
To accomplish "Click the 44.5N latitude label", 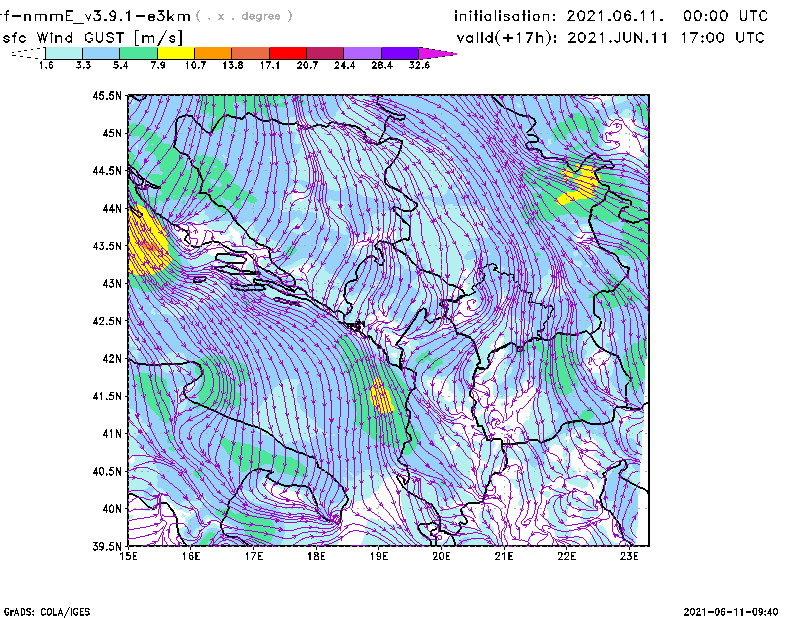I will coord(107,170).
